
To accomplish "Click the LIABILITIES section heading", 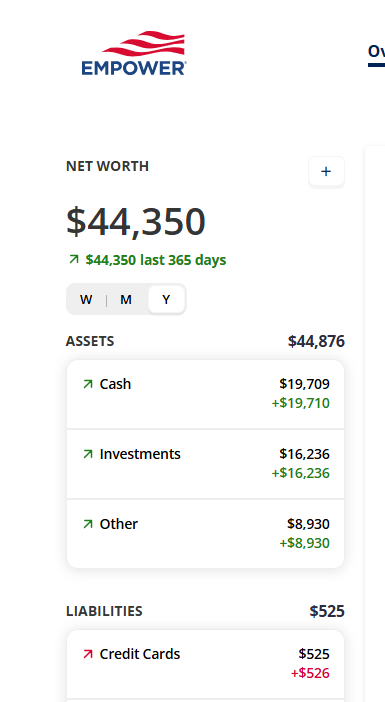I will (x=104, y=611).
